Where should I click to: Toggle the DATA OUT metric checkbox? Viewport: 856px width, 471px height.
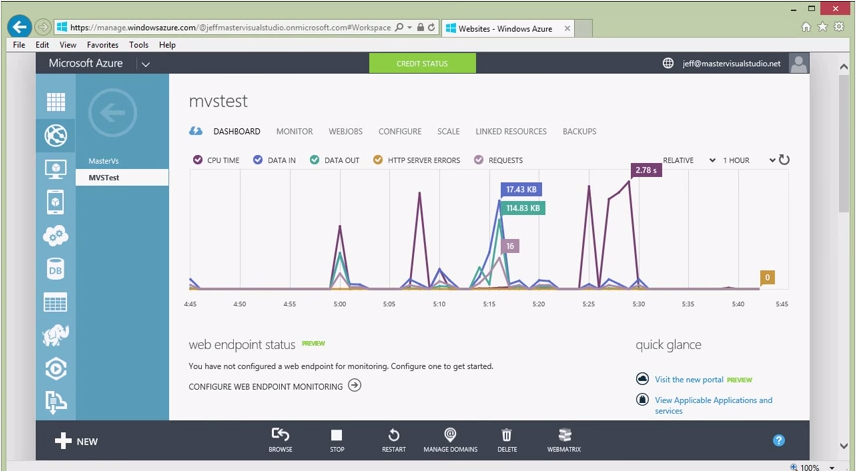314,160
